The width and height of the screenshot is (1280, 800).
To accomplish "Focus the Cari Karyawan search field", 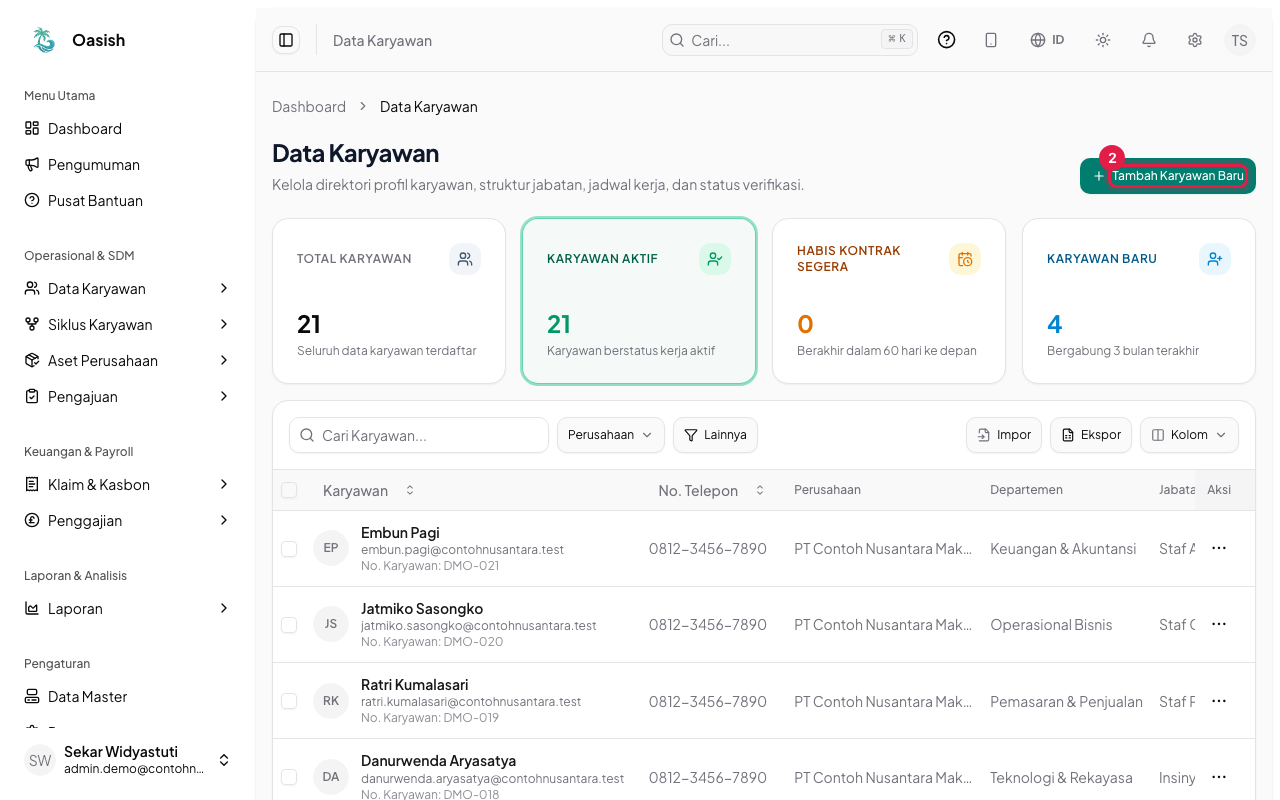I will [419, 435].
